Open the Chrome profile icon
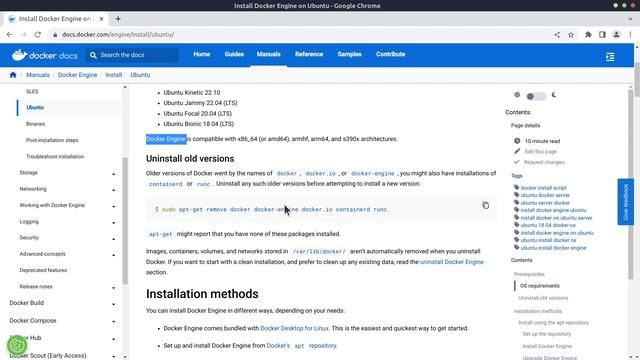This screenshot has height=360, width=640. click(x=616, y=35)
